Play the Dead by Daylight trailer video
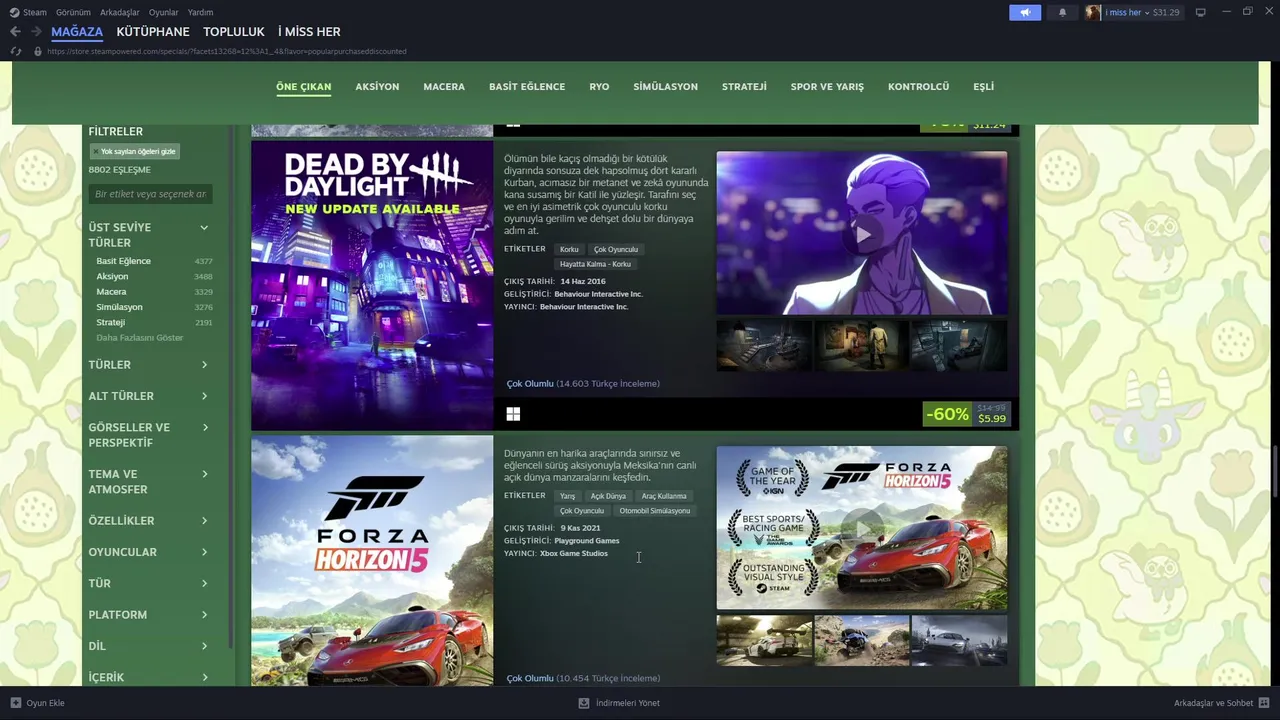The image size is (1280, 720). (862, 234)
